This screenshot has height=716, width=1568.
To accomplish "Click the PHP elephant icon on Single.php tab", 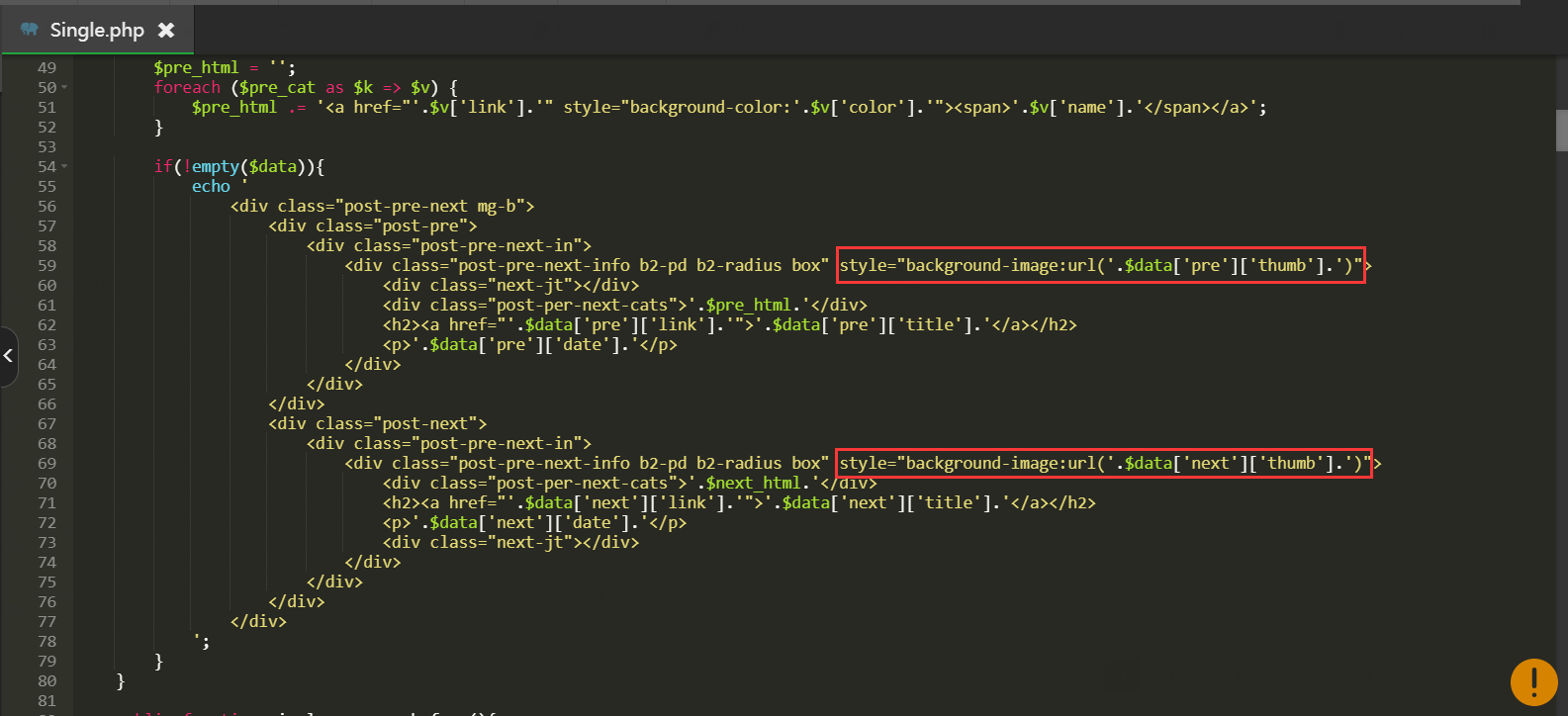I will click(29, 30).
